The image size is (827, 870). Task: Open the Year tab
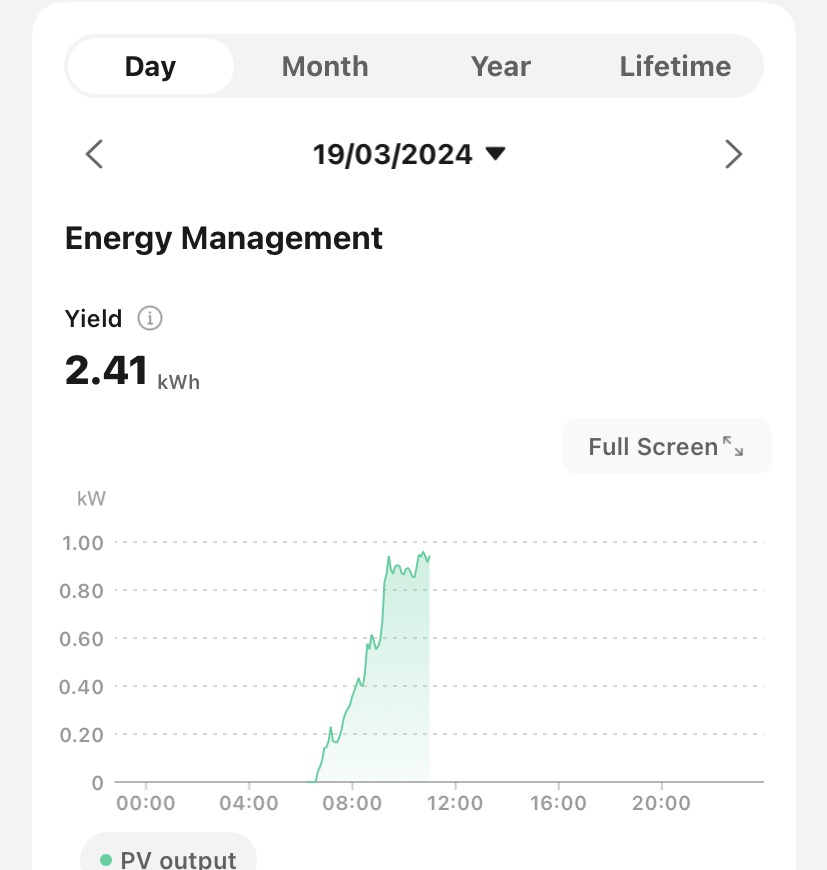(x=500, y=67)
